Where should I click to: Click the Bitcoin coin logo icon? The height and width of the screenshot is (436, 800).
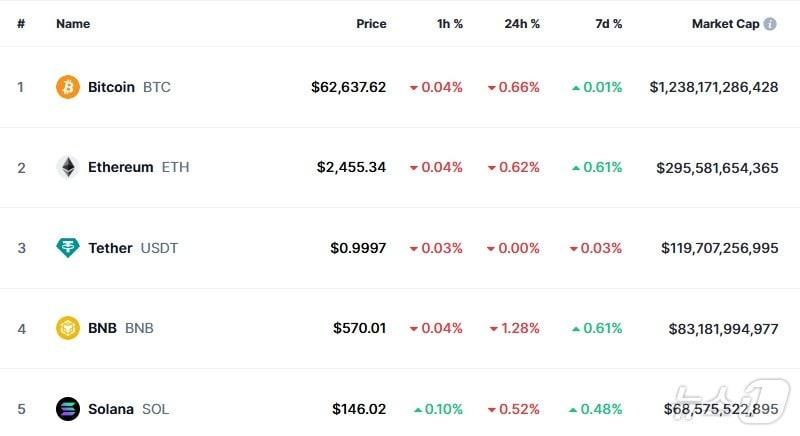tap(68, 87)
